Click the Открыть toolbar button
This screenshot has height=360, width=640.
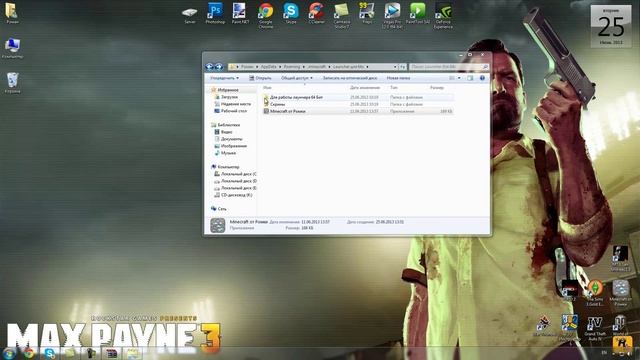point(260,78)
